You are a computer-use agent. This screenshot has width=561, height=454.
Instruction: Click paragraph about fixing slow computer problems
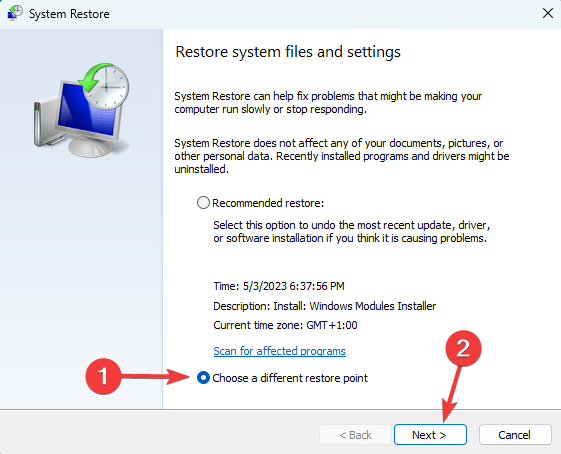[328, 103]
